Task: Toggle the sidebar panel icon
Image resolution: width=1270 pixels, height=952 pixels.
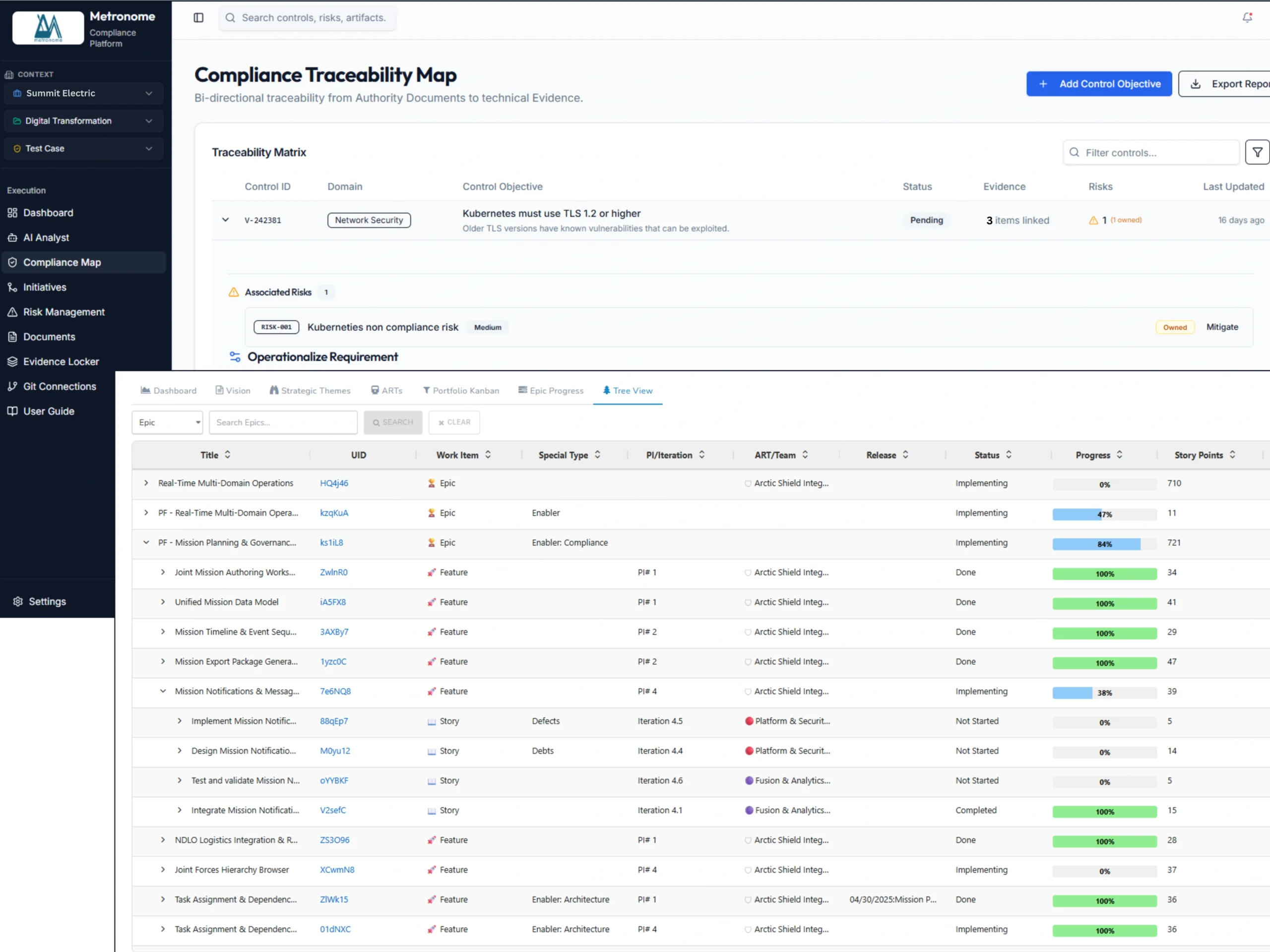Action: (198, 18)
